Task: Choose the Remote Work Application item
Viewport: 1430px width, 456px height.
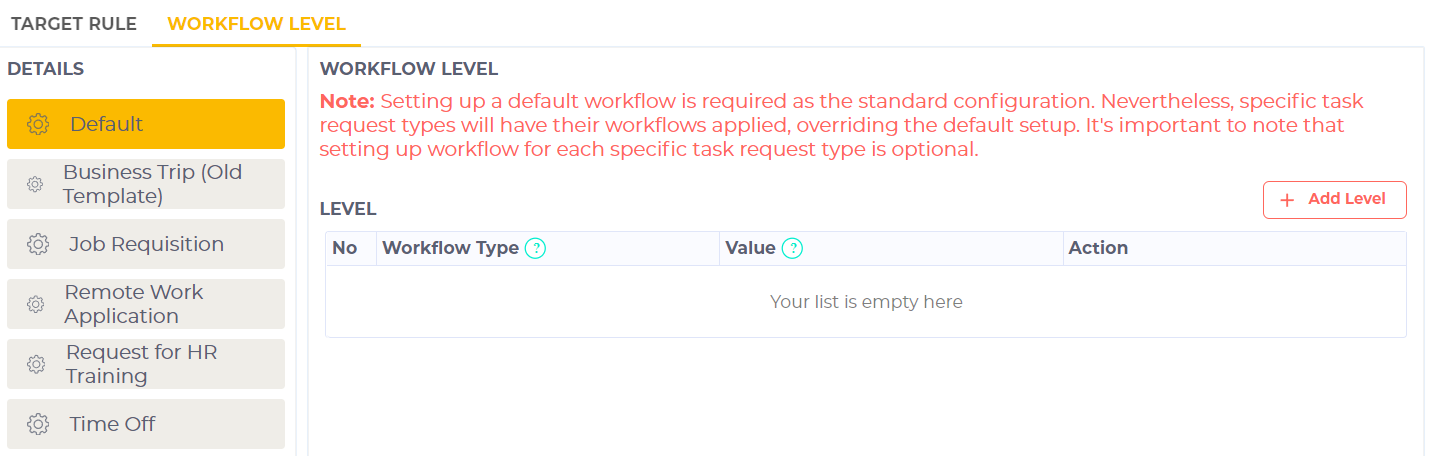Action: 146,304
